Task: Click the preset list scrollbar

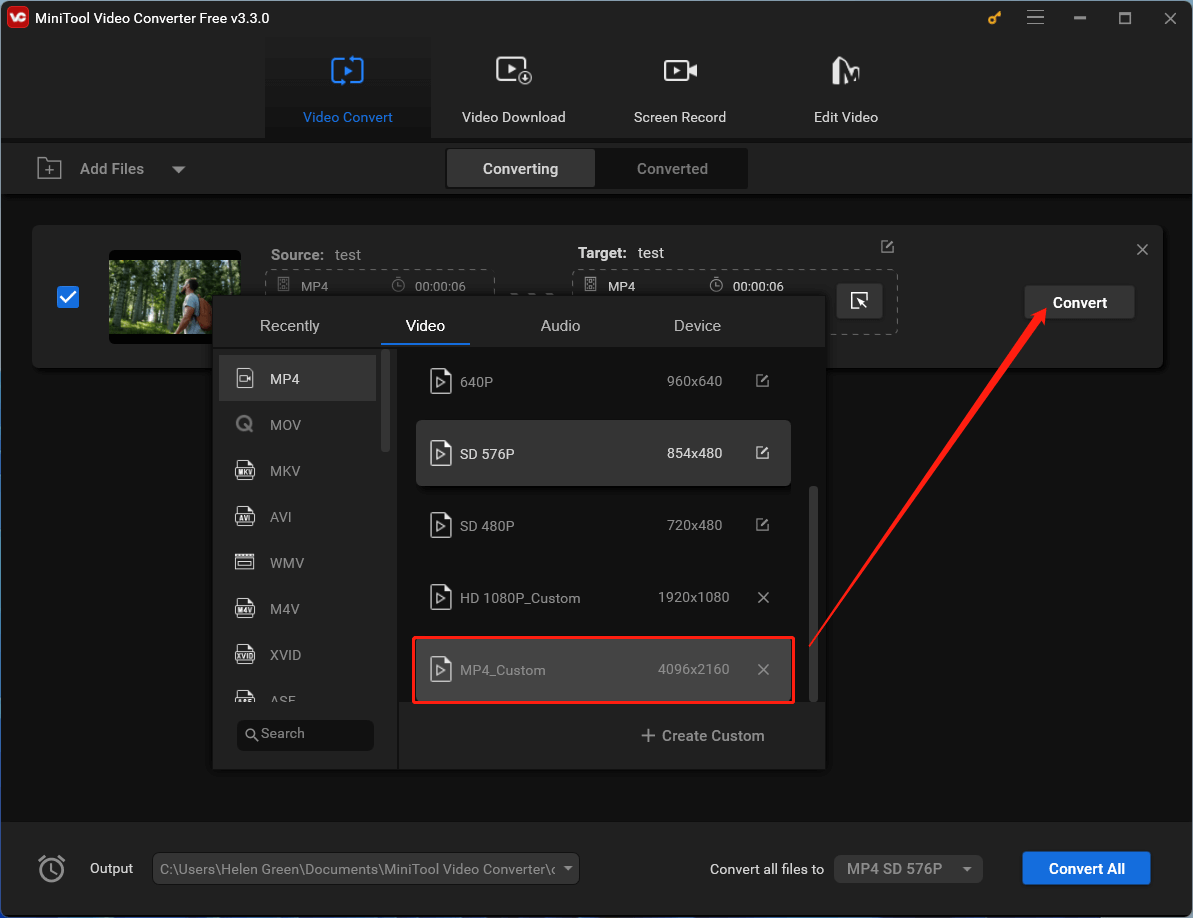Action: 813,593
